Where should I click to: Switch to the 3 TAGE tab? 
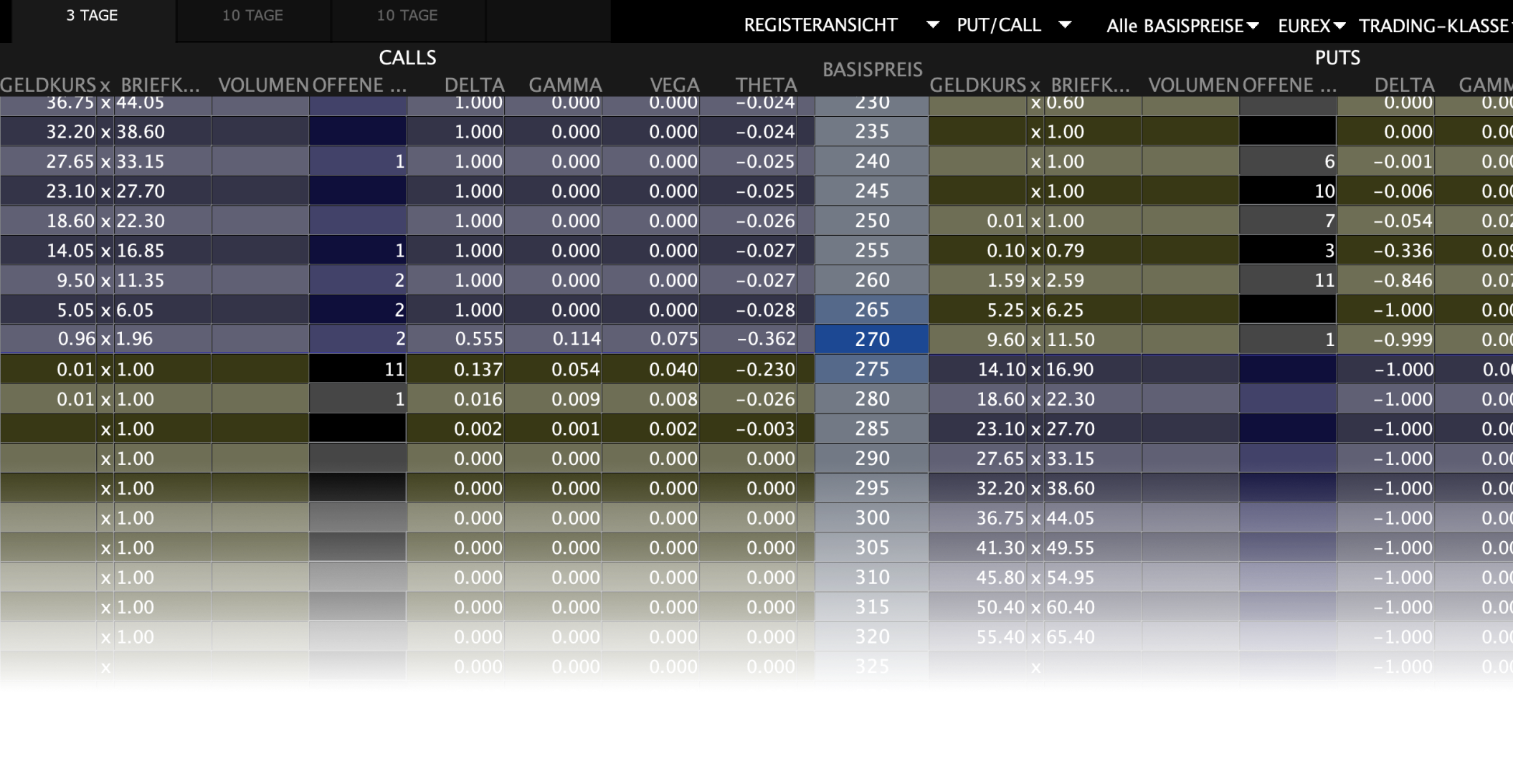92,16
